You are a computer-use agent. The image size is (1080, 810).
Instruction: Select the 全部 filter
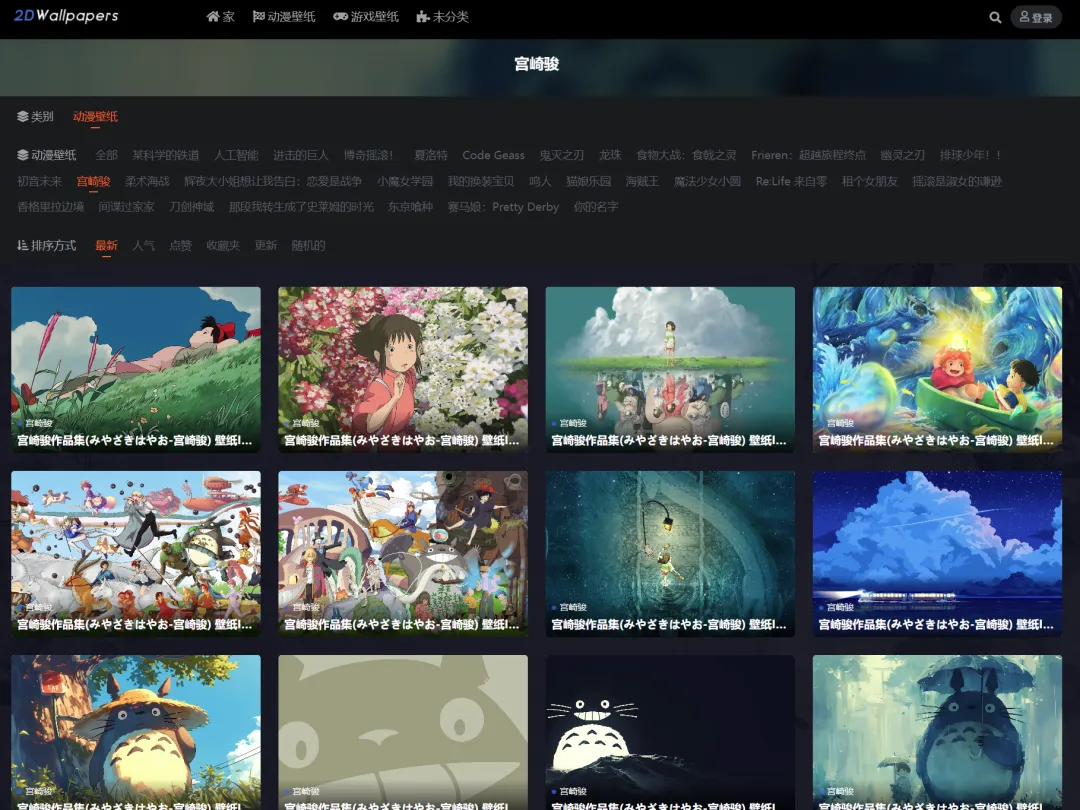(106, 155)
